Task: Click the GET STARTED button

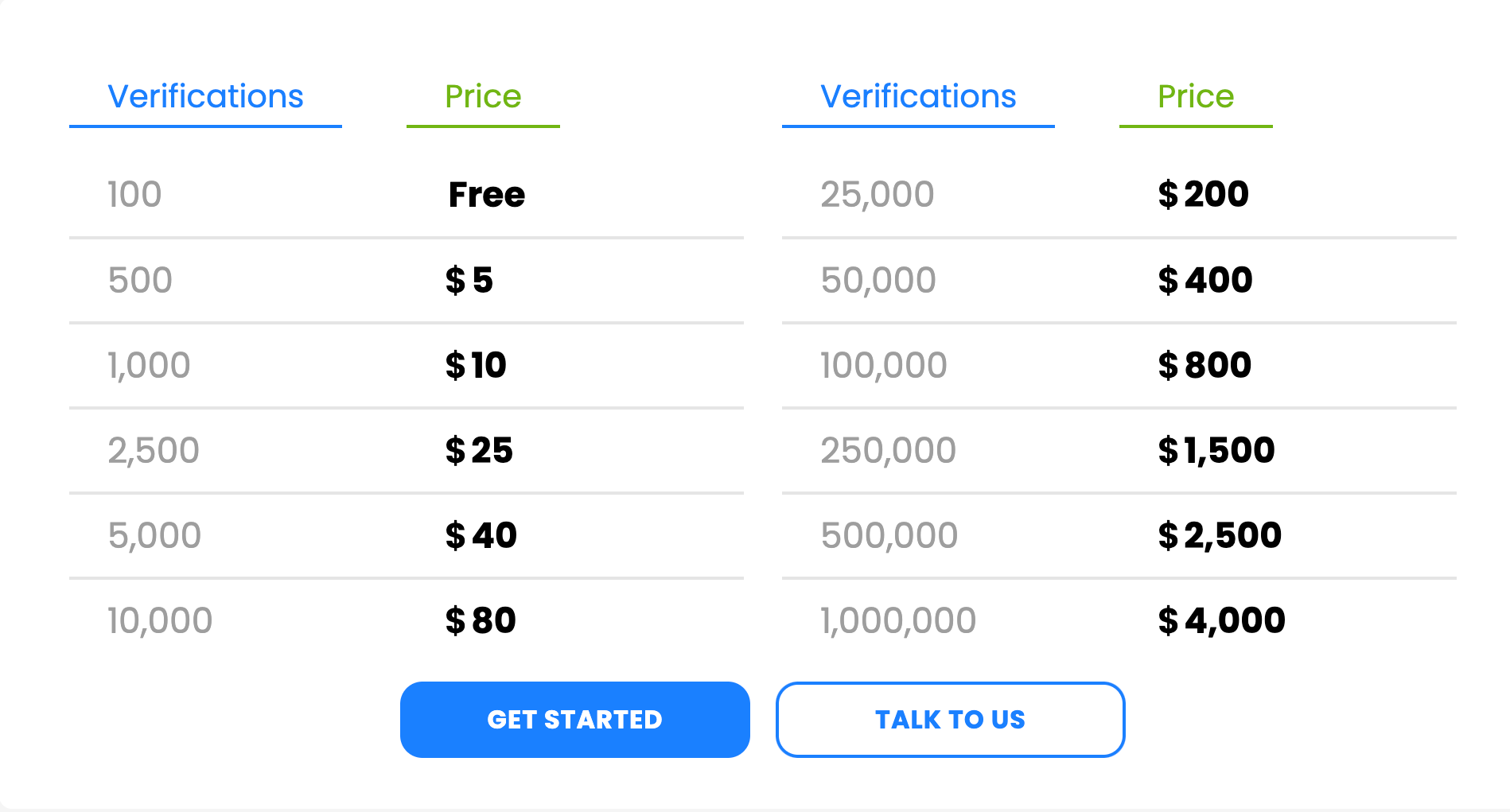Action: coord(574,719)
